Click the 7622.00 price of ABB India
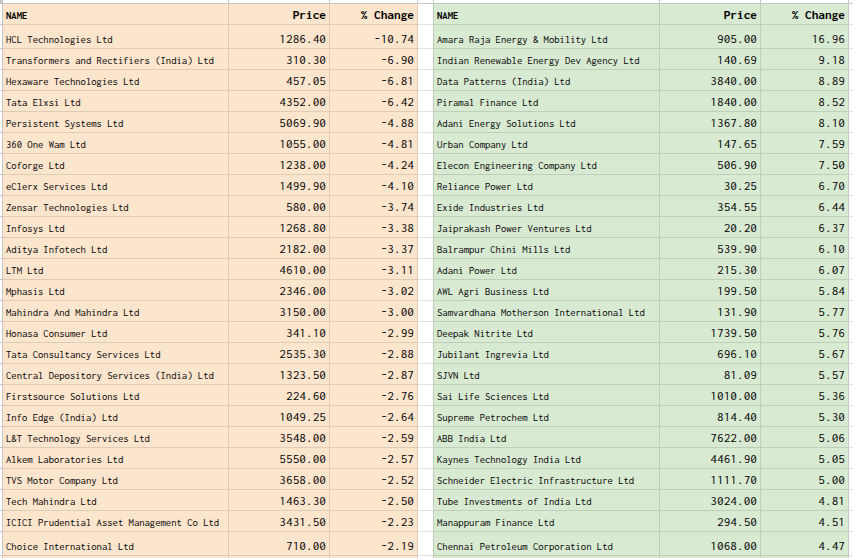 [x=710, y=438]
